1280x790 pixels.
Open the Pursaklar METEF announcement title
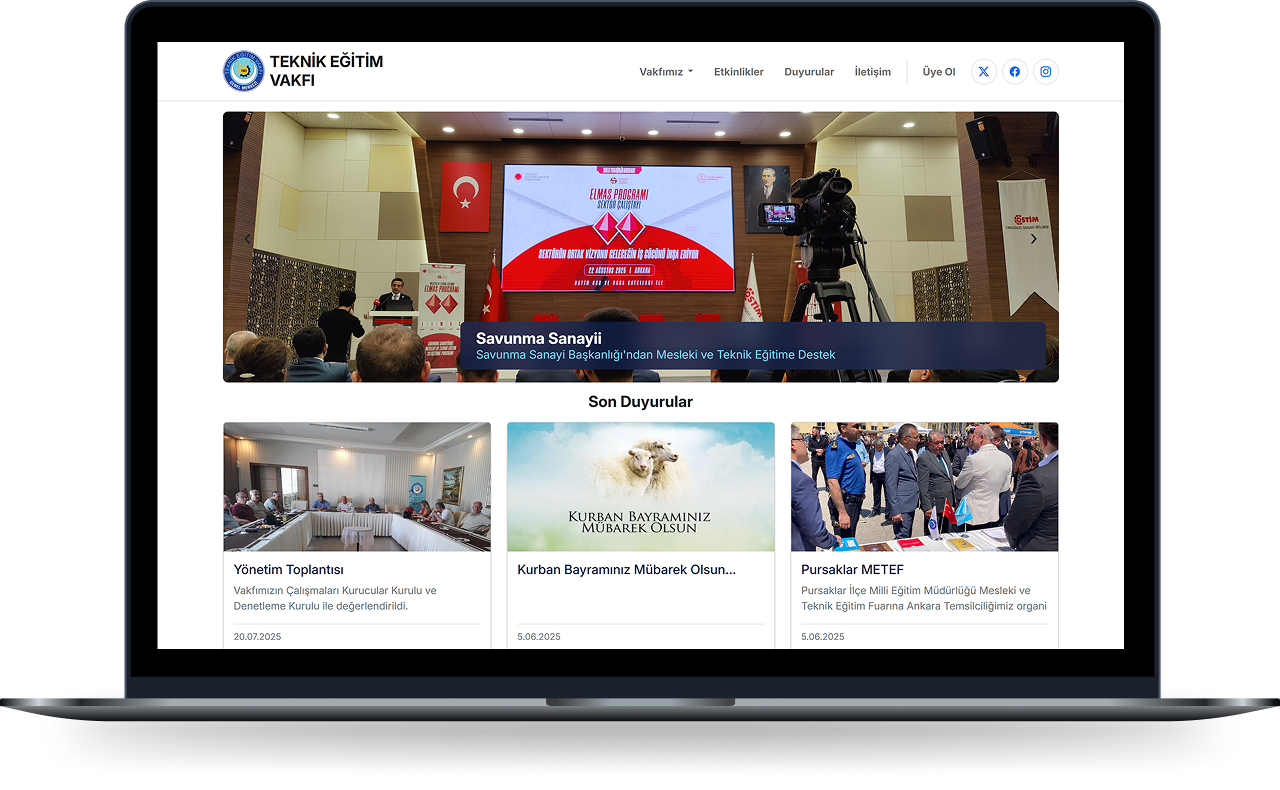852,570
